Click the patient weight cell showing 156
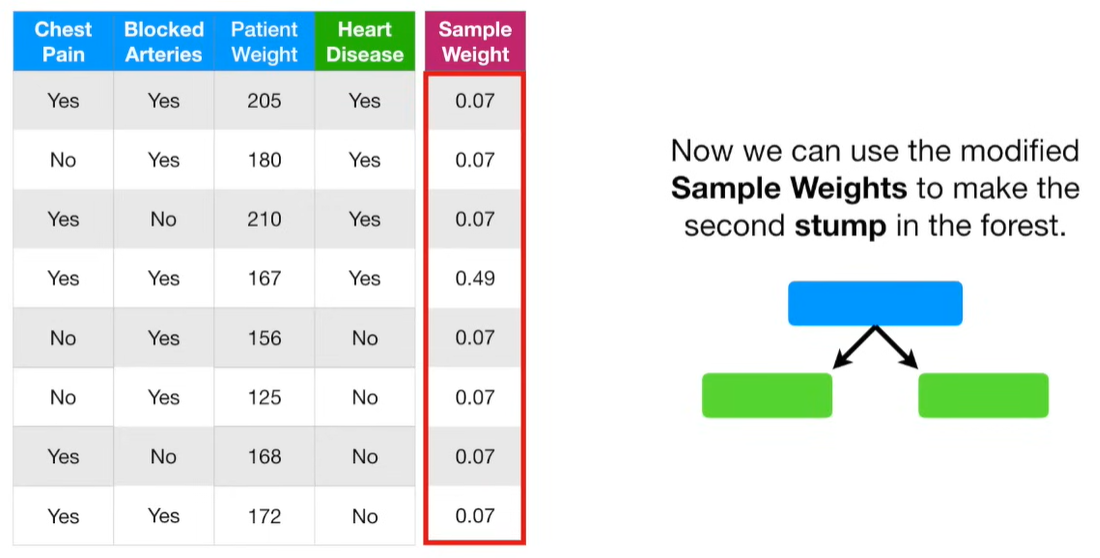Screen dimensions: 1100x558 point(264,338)
